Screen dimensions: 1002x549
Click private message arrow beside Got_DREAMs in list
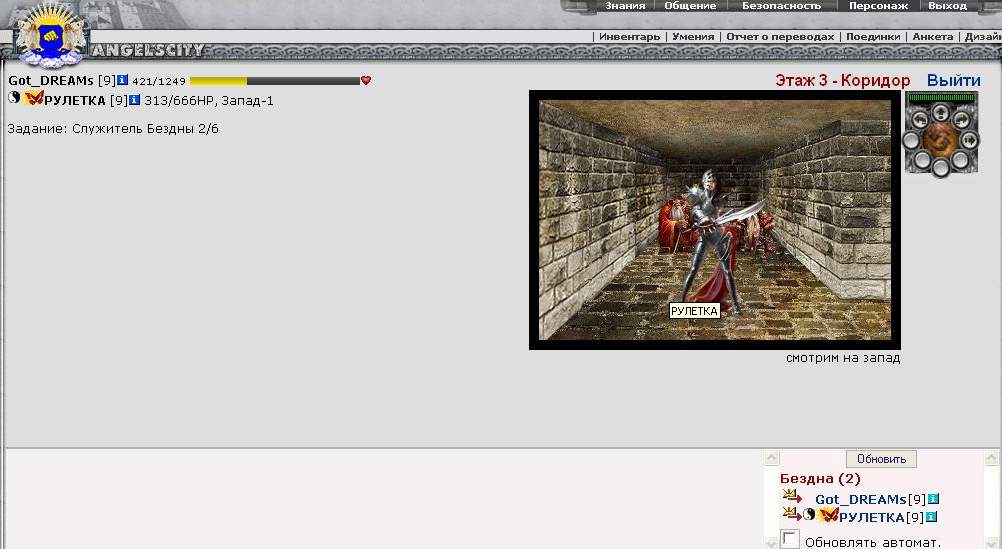(792, 496)
